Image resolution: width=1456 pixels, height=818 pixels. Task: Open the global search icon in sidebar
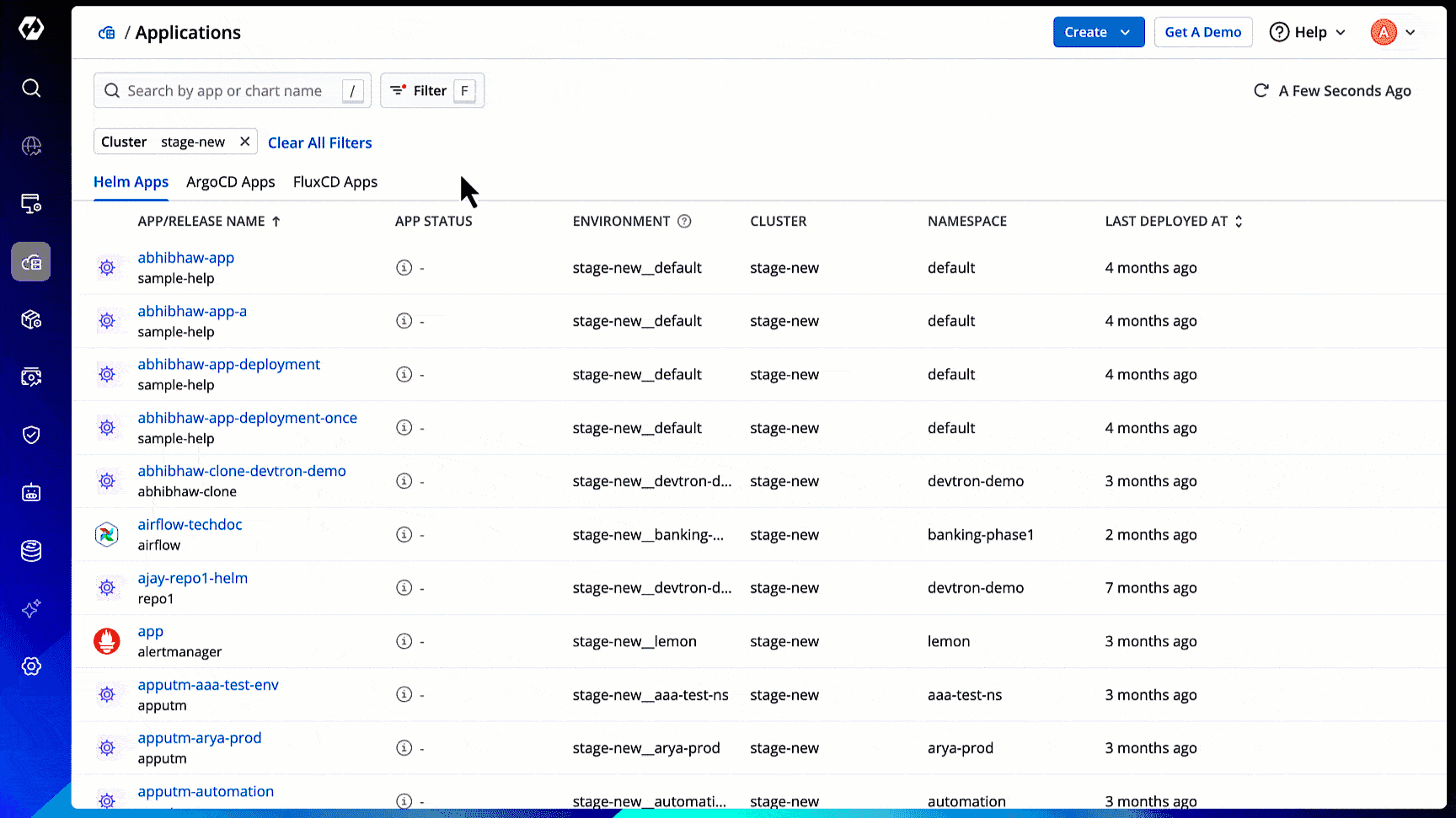[31, 88]
